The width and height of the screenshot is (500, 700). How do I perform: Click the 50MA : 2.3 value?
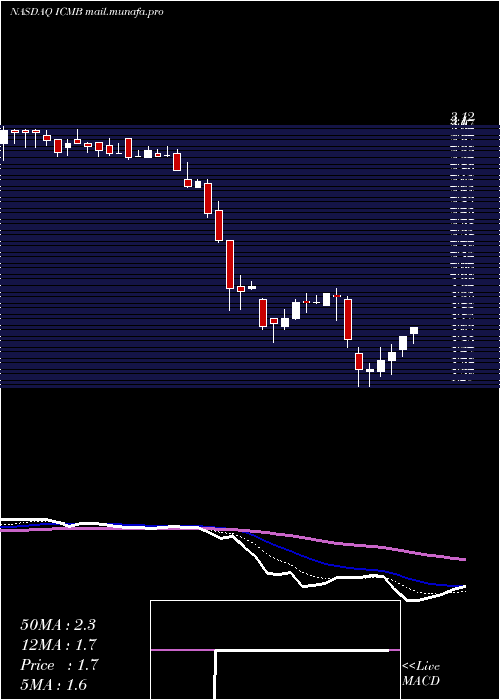click(x=58, y=625)
